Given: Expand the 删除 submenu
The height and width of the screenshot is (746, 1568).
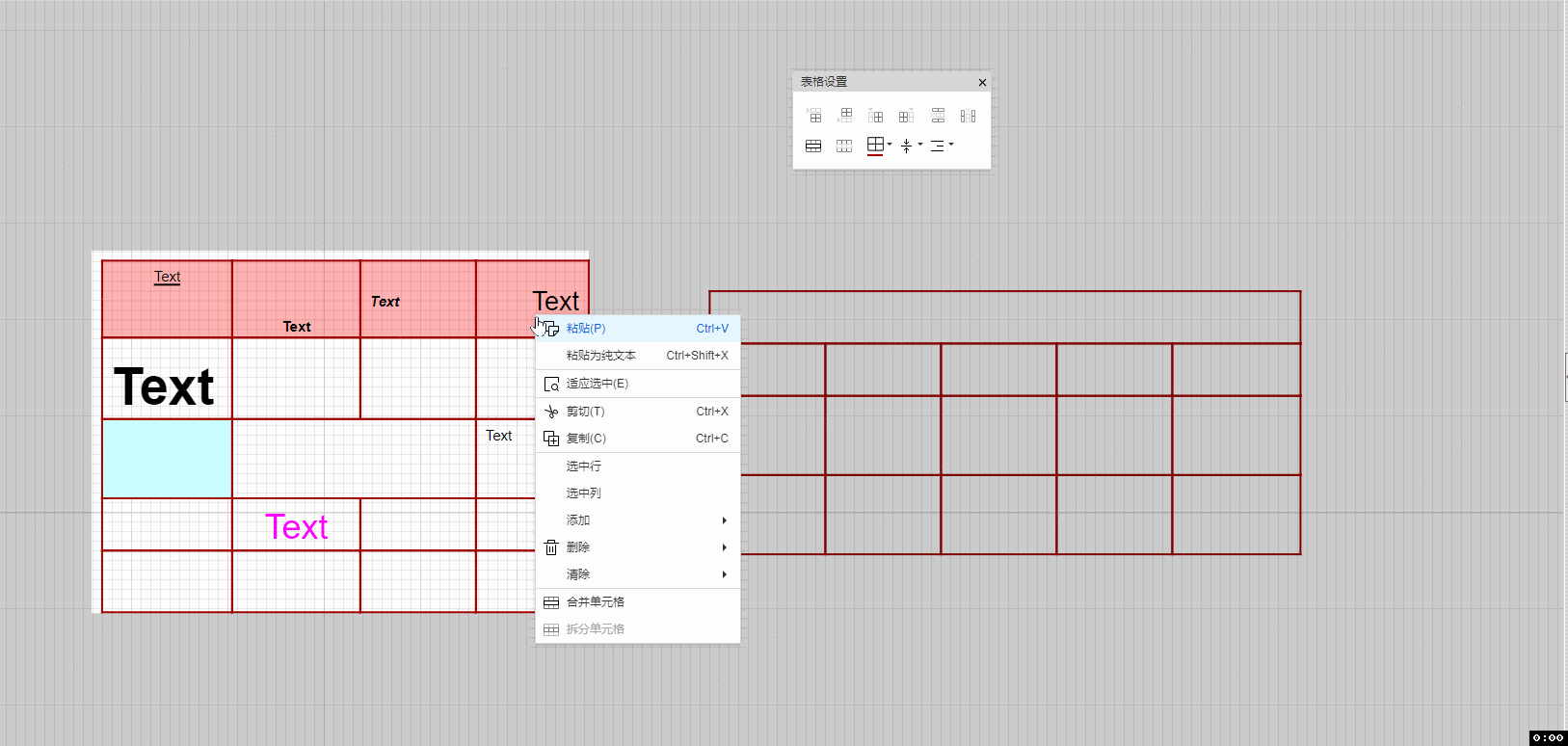Looking at the screenshot, I should click(638, 547).
